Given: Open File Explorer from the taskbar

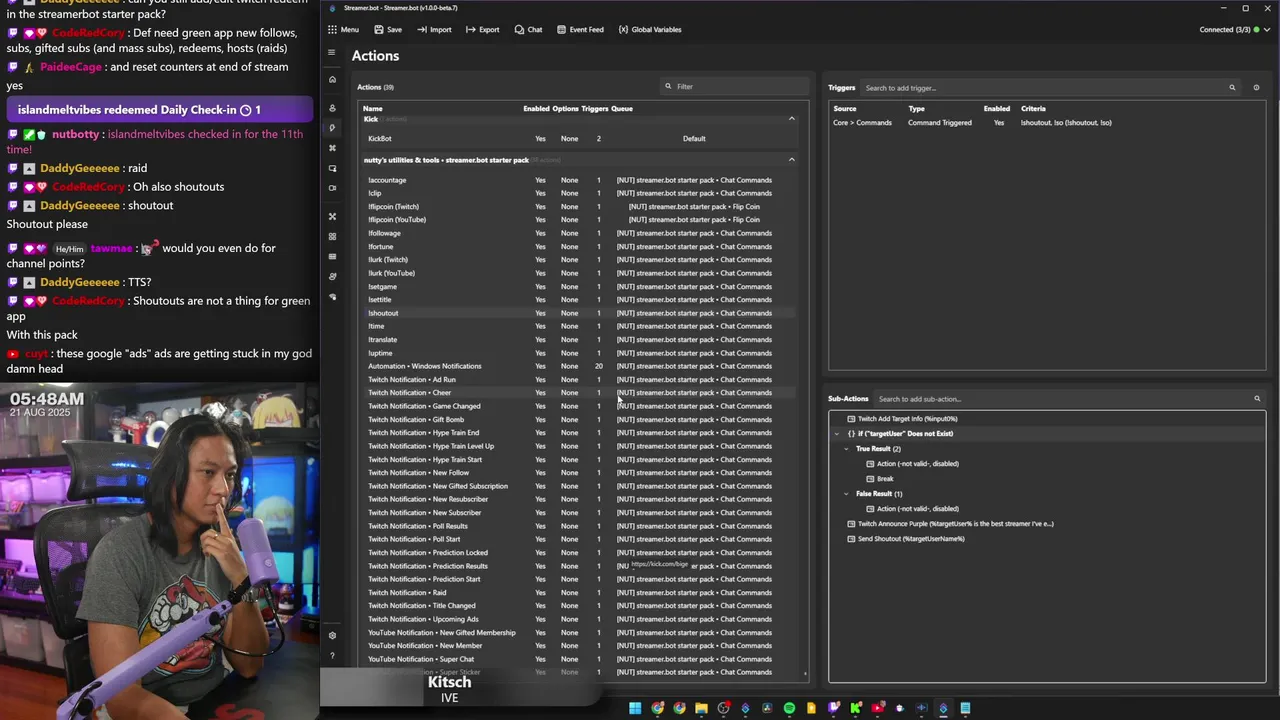Looking at the screenshot, I should 701,708.
